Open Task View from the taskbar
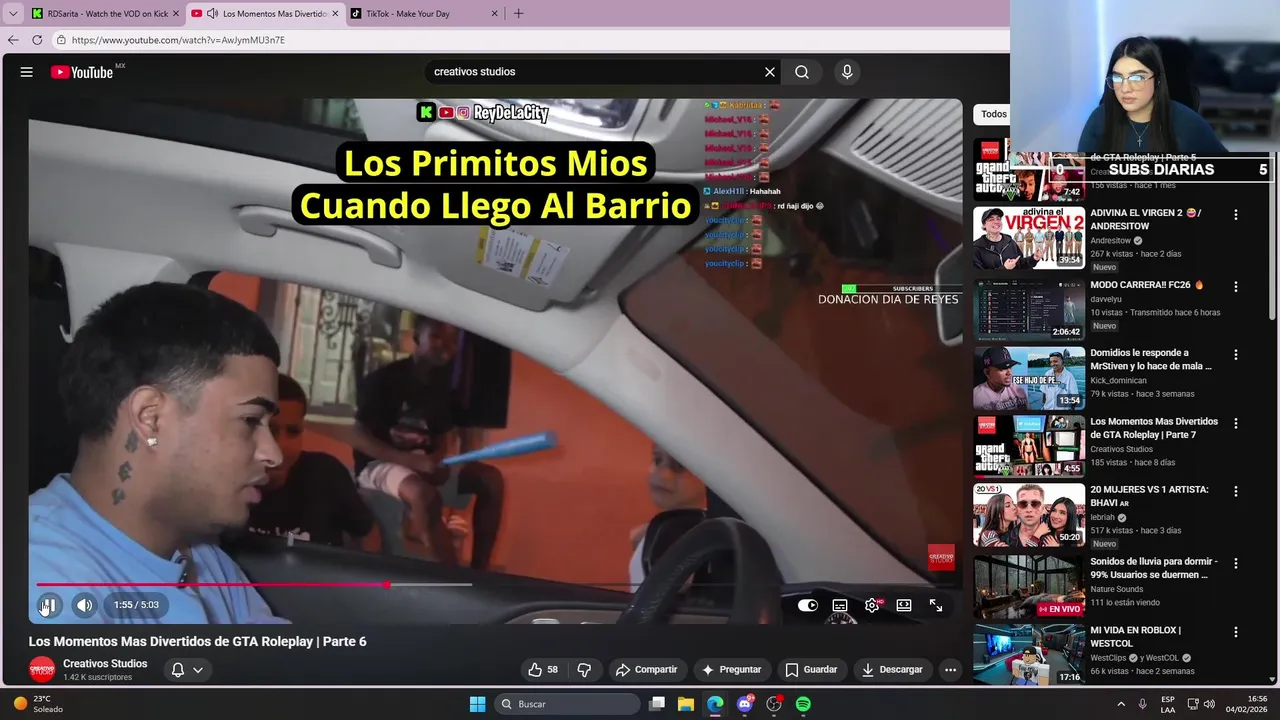The width and height of the screenshot is (1280, 720). click(657, 704)
